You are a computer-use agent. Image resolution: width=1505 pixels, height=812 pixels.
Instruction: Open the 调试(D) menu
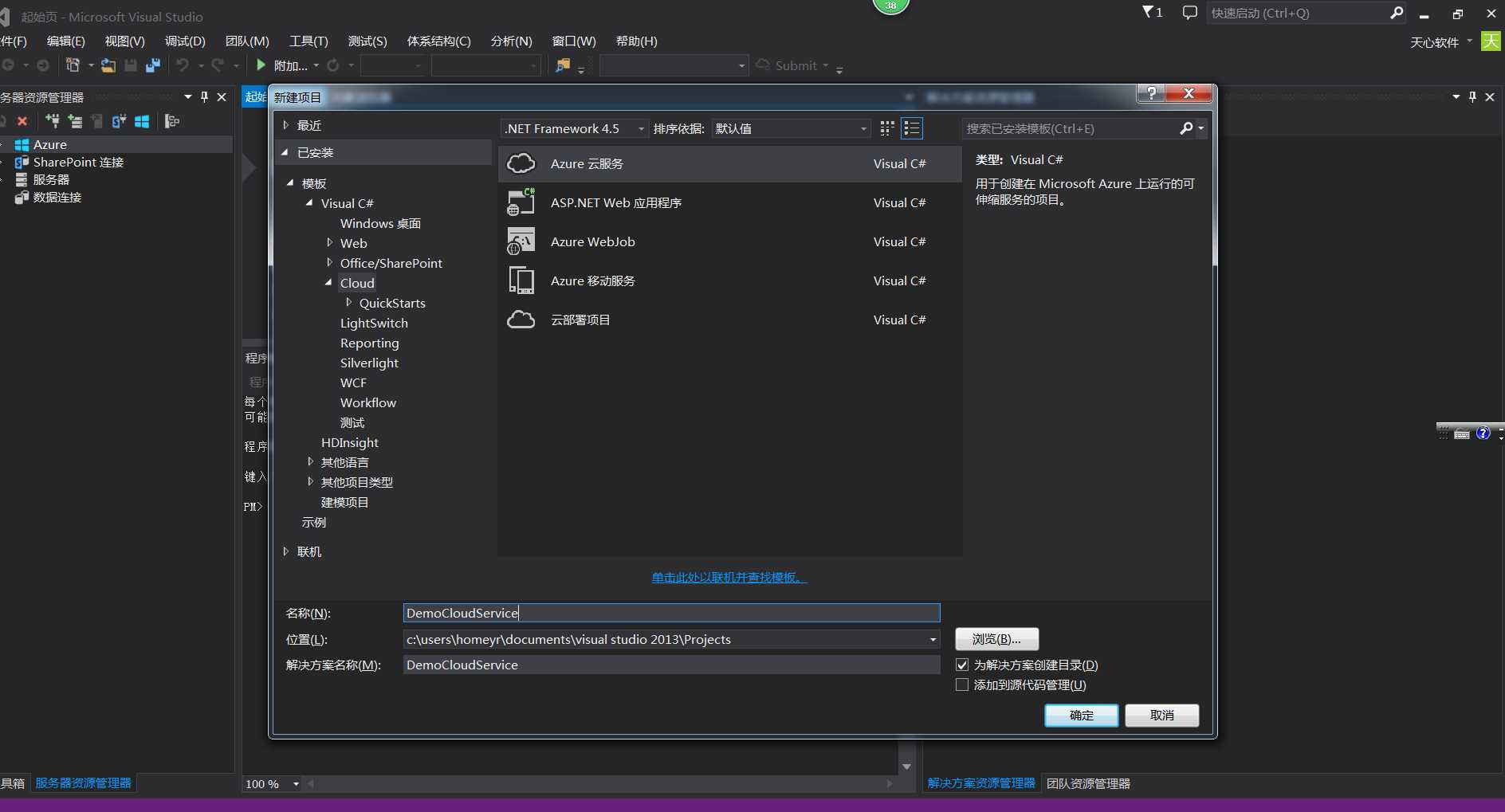click(185, 41)
